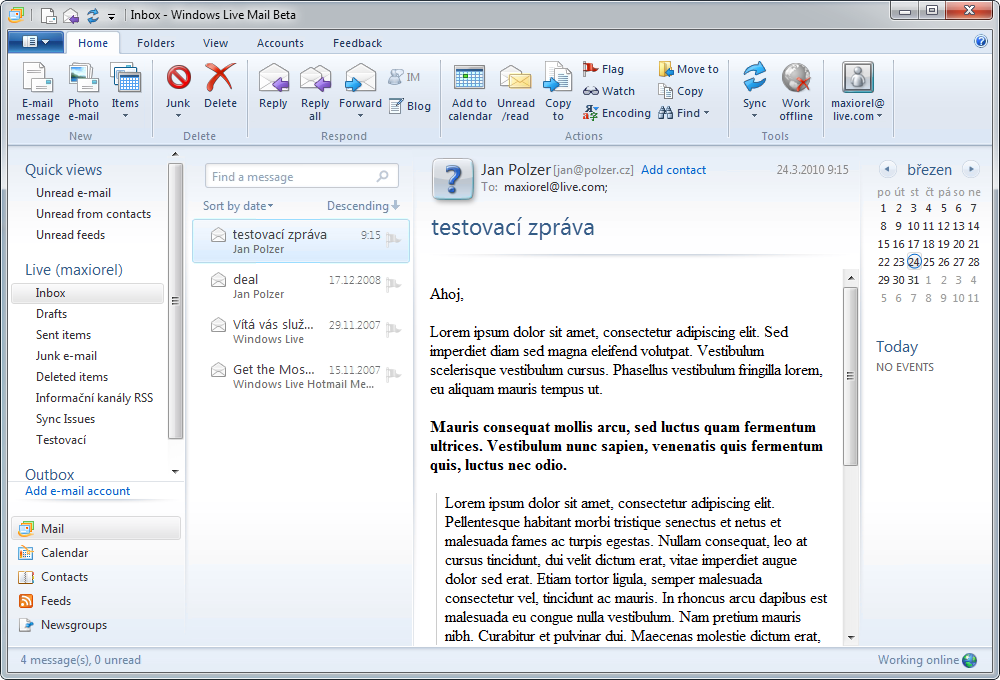Click the folder pane scrollbar thumb
This screenshot has width=1000, height=680.
pyautogui.click(x=175, y=300)
